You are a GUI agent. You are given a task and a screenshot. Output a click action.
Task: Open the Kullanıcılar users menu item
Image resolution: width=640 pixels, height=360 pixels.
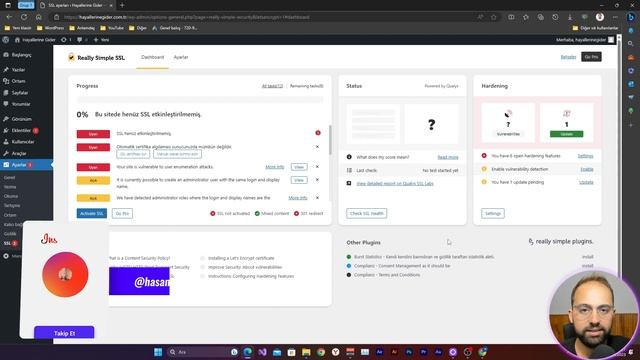22,142
